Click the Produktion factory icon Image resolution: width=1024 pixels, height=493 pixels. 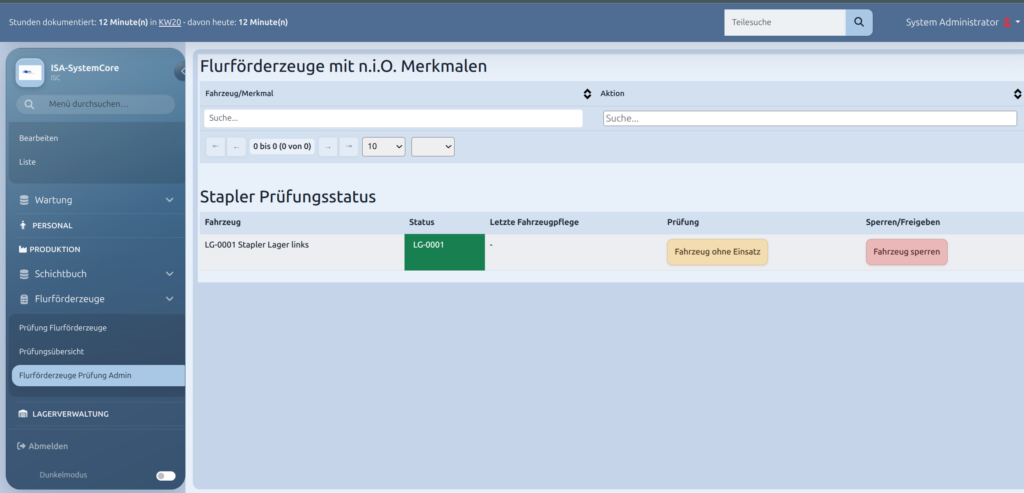(24, 249)
